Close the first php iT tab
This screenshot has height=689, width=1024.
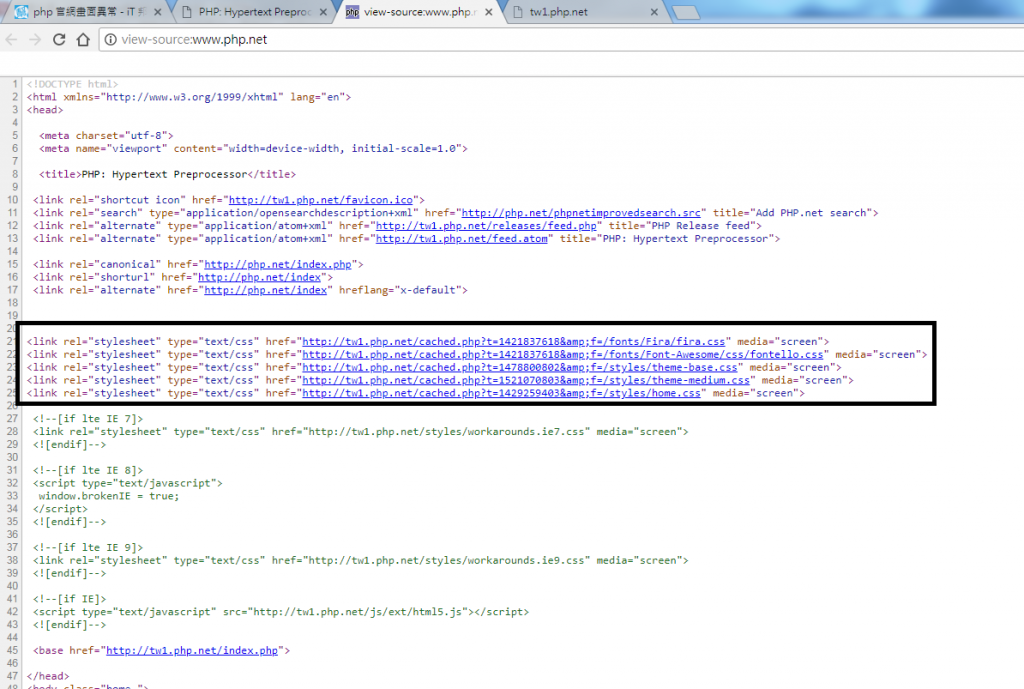click(157, 12)
